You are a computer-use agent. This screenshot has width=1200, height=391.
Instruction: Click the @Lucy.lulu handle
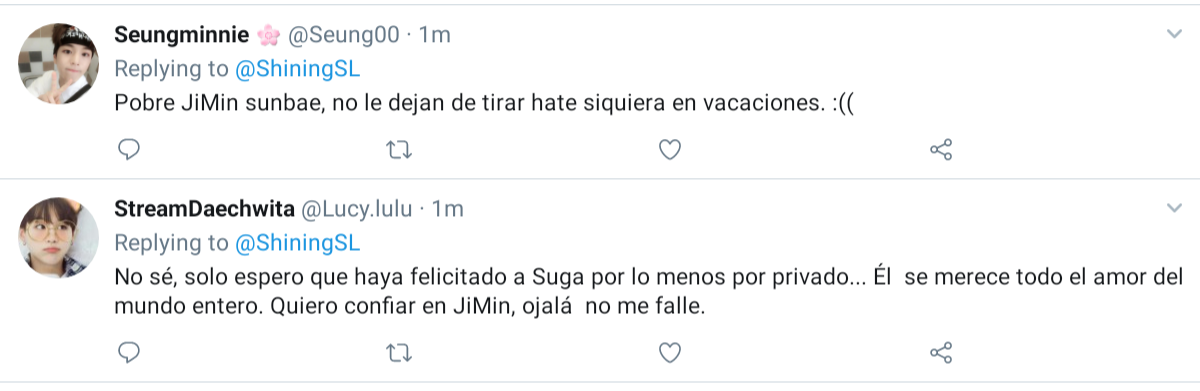coord(357,209)
